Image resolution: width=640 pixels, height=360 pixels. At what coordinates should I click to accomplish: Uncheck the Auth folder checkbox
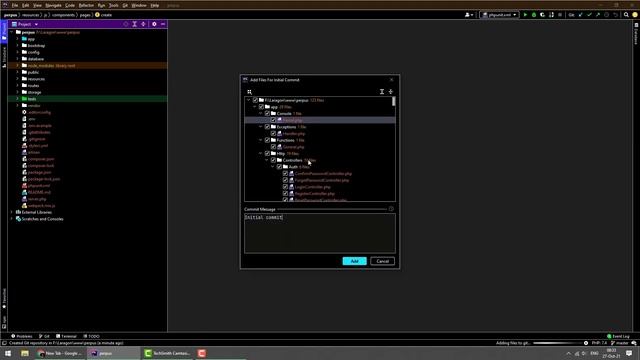(279, 167)
